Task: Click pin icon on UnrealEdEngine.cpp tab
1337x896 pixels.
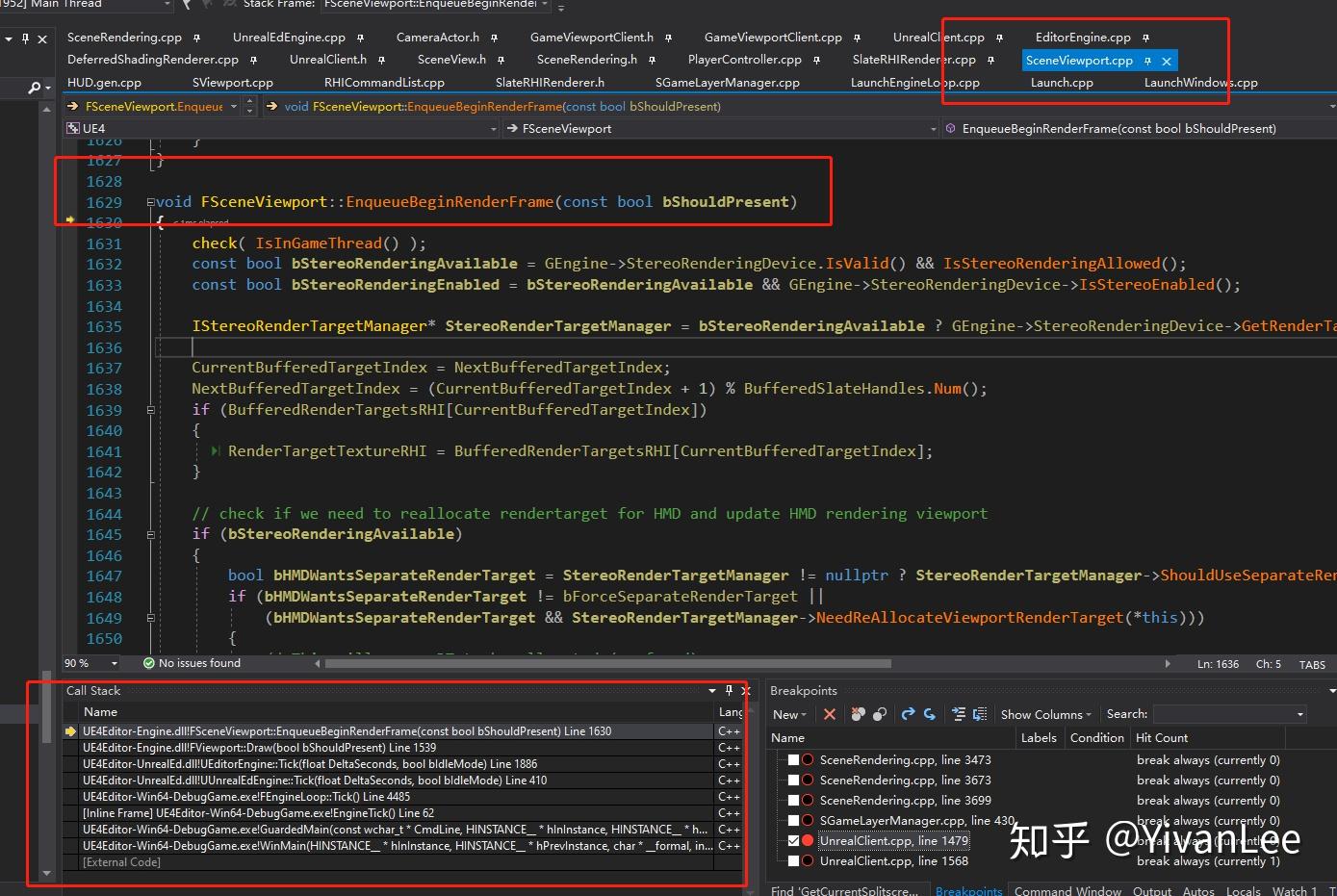Action: [360, 38]
